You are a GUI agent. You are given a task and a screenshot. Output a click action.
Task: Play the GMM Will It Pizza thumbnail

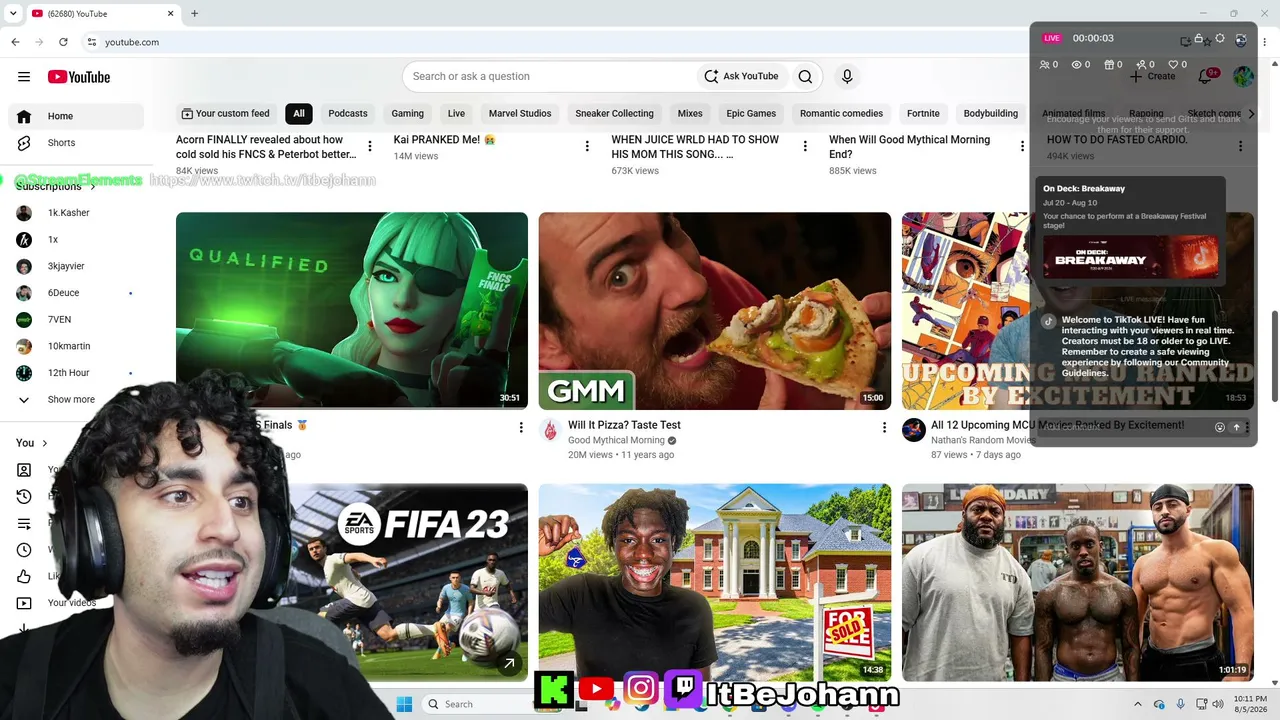pos(715,310)
